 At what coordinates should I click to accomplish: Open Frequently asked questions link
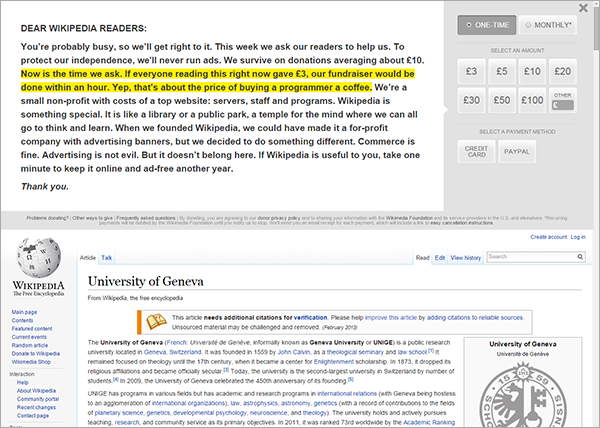pos(146,218)
